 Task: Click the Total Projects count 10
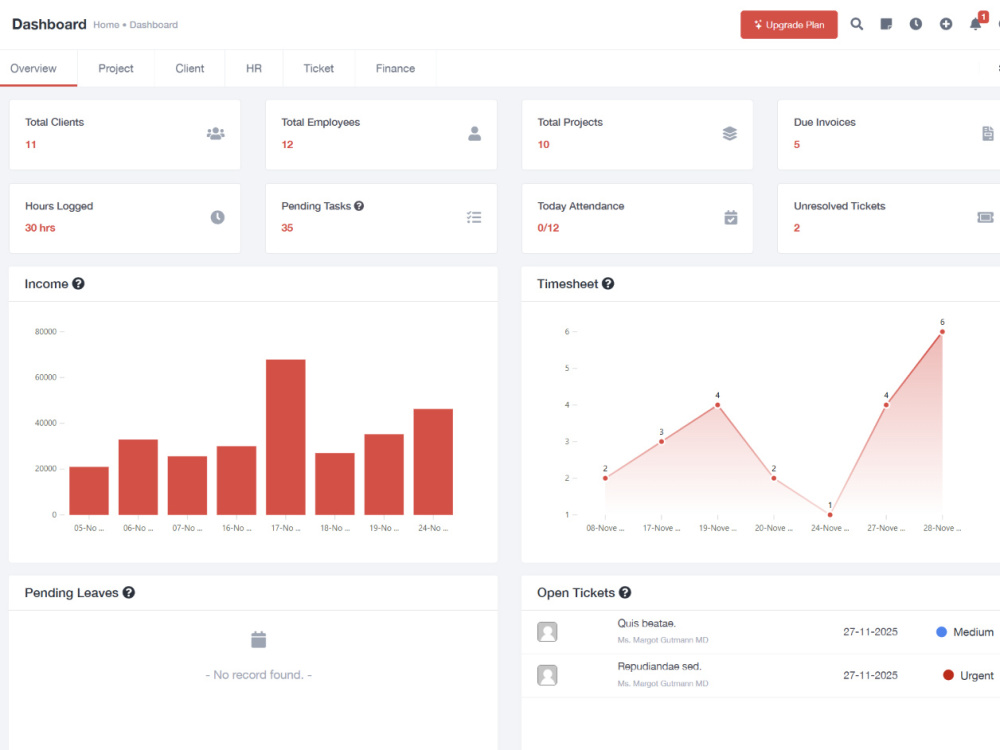point(543,145)
